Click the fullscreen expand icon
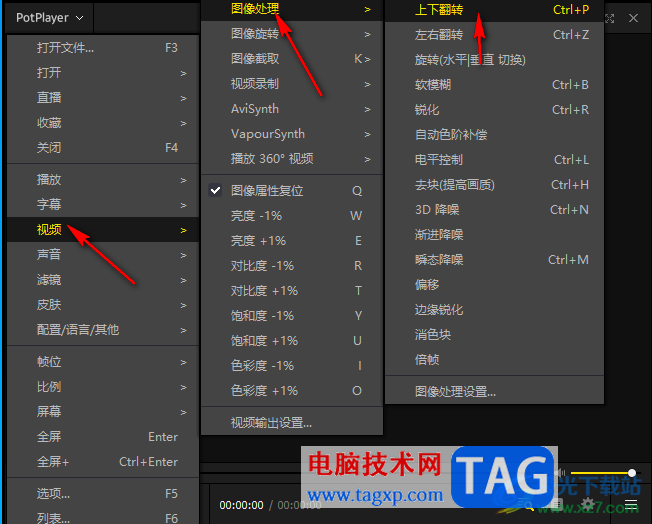 click(609, 18)
